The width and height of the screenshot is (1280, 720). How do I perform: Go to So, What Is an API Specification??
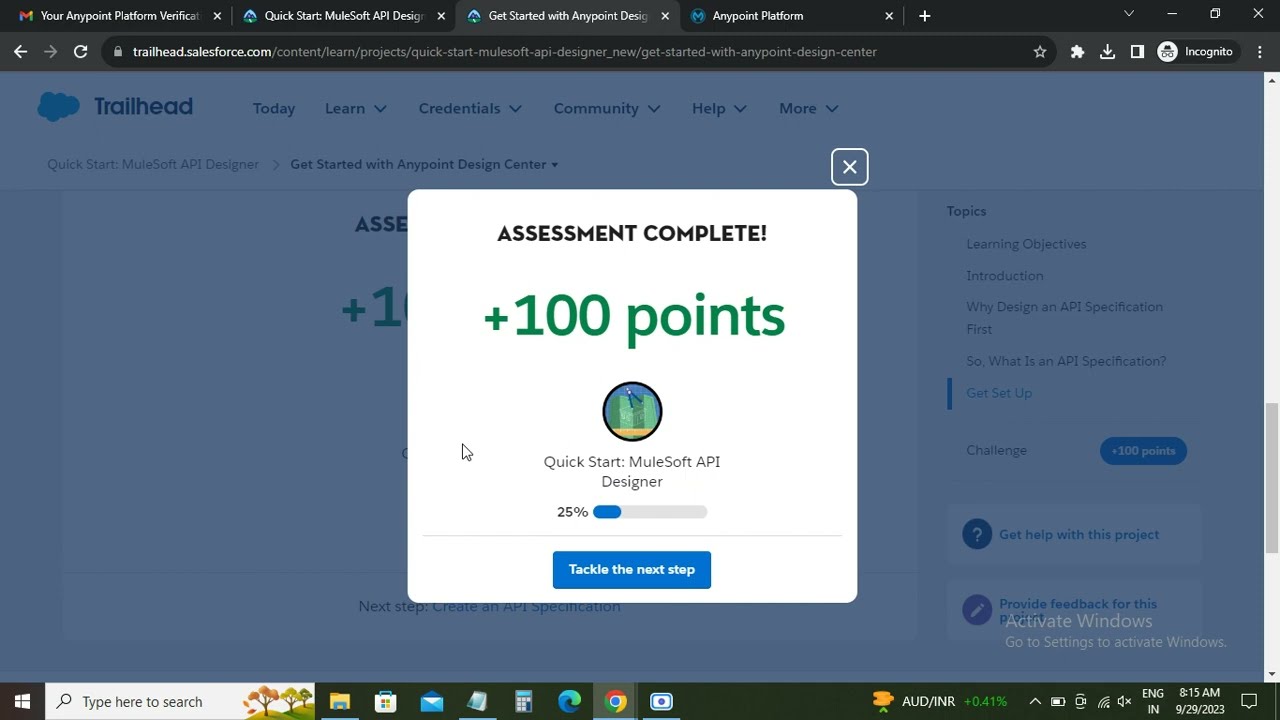[x=1066, y=361]
